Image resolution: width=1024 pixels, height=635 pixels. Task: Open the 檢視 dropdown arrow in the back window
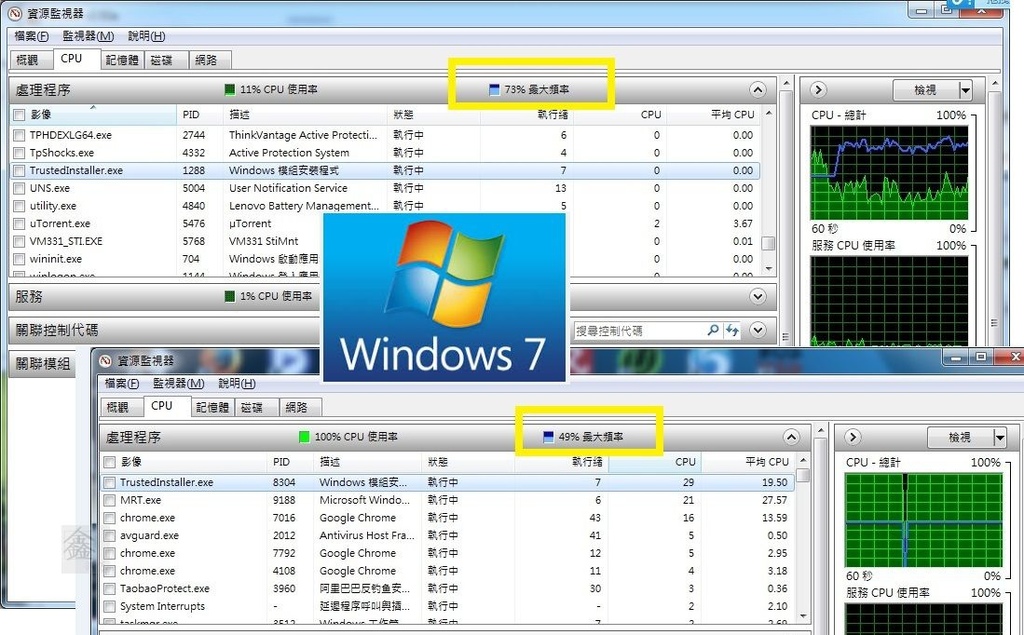pos(965,90)
